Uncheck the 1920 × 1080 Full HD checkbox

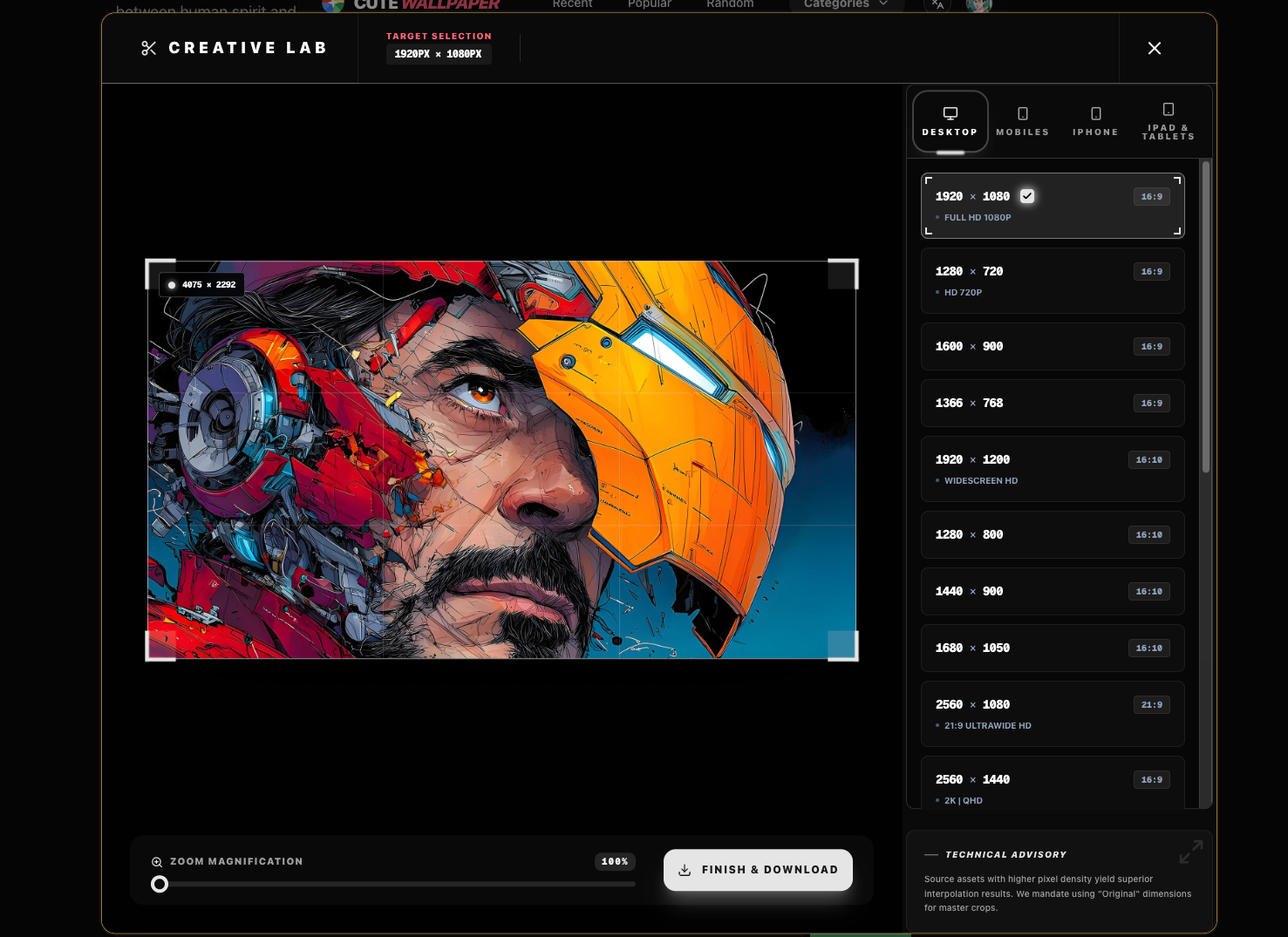click(1026, 196)
